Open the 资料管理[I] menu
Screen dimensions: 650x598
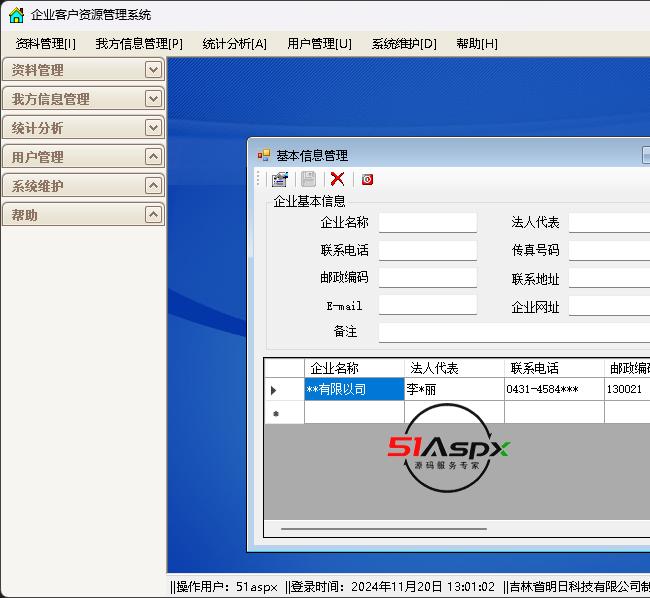[x=46, y=44]
